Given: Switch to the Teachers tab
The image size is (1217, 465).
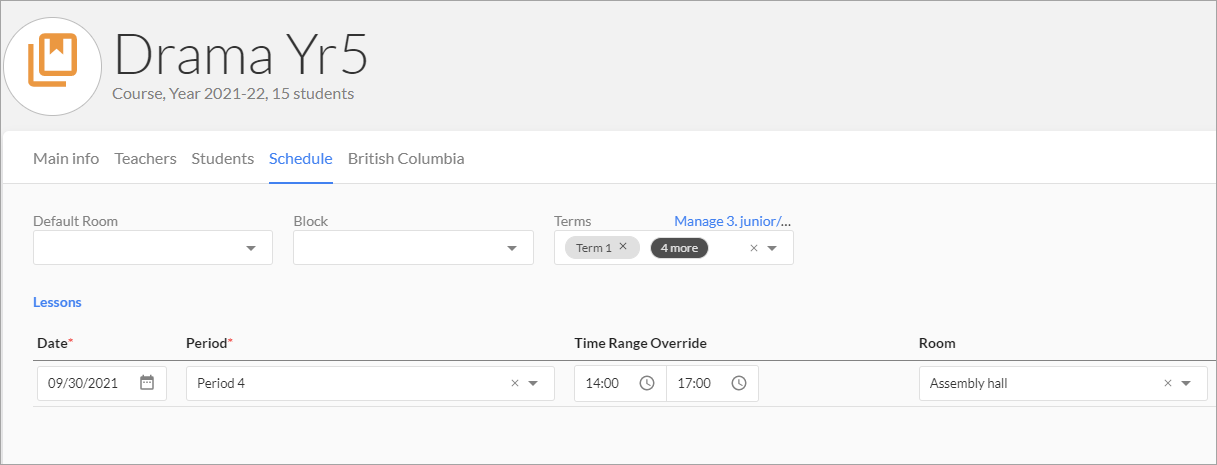Looking at the screenshot, I should [x=145, y=159].
